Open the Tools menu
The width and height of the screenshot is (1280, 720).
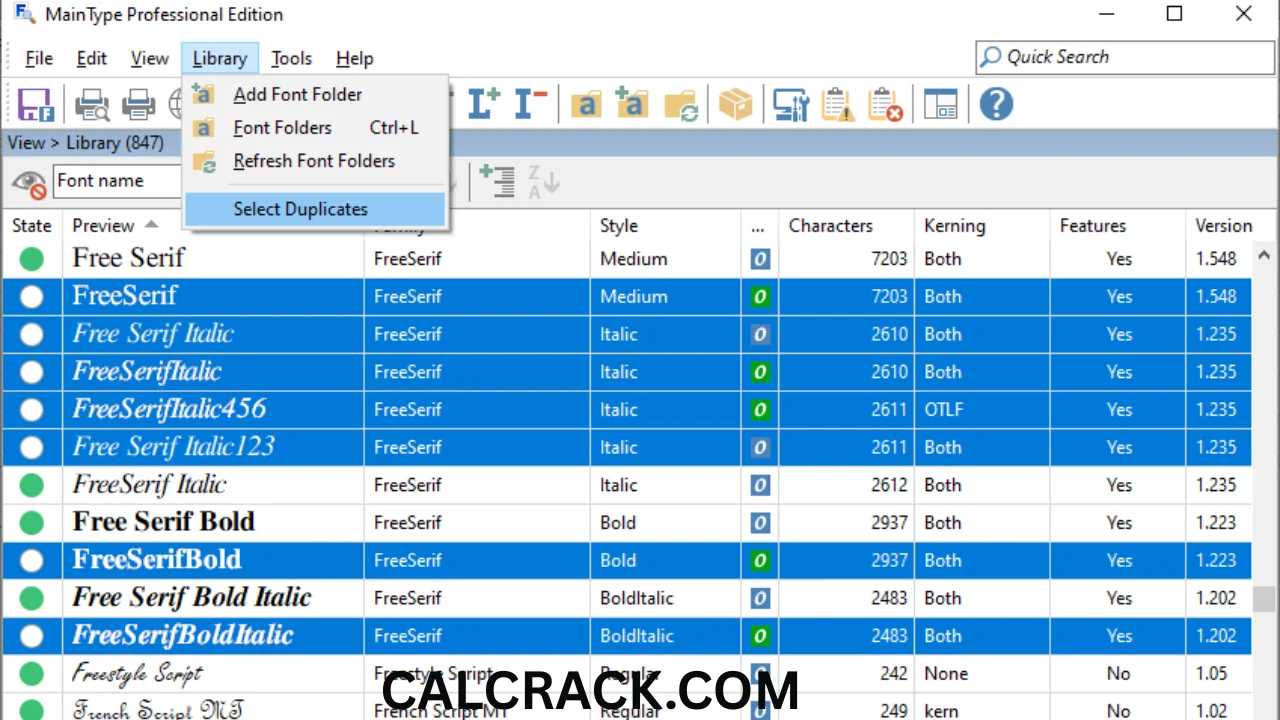[x=291, y=59]
